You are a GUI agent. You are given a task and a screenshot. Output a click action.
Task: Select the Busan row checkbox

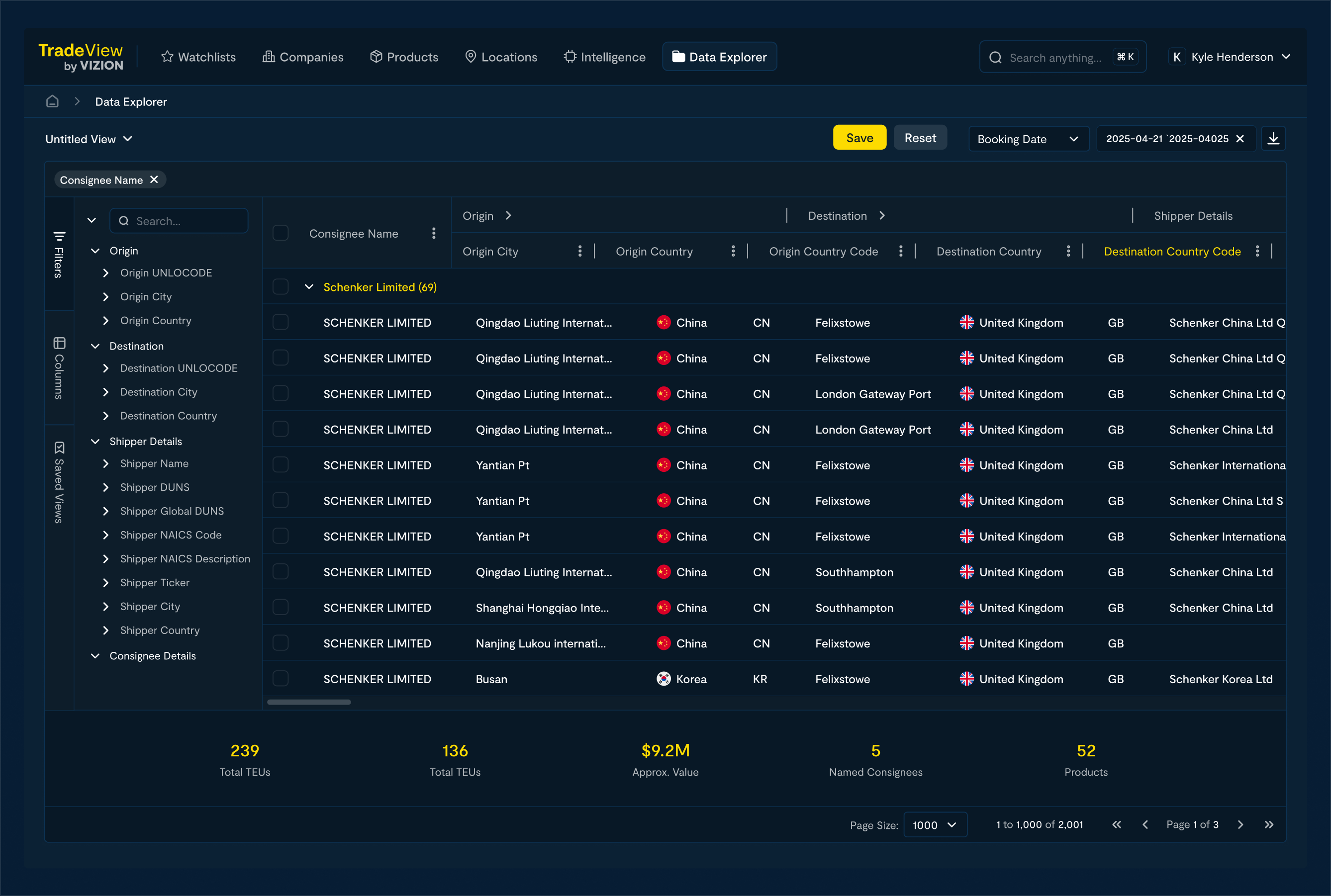281,679
